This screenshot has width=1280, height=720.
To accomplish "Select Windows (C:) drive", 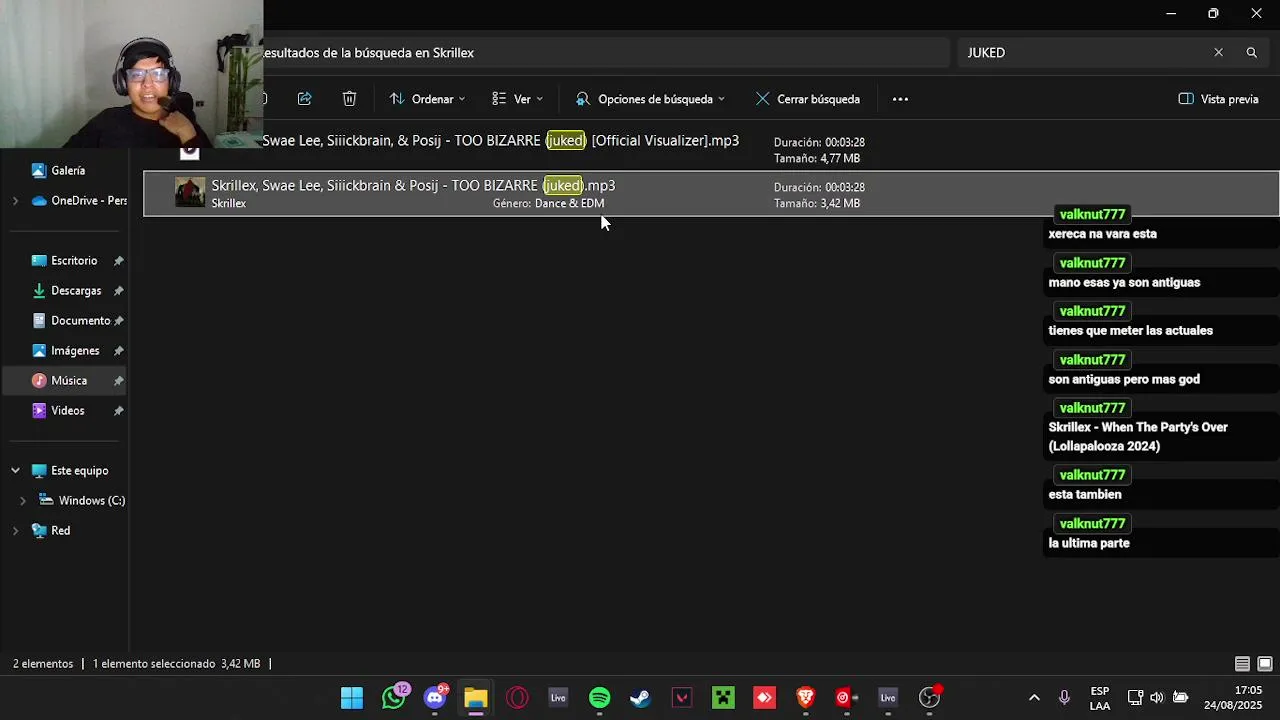I will click(x=82, y=501).
